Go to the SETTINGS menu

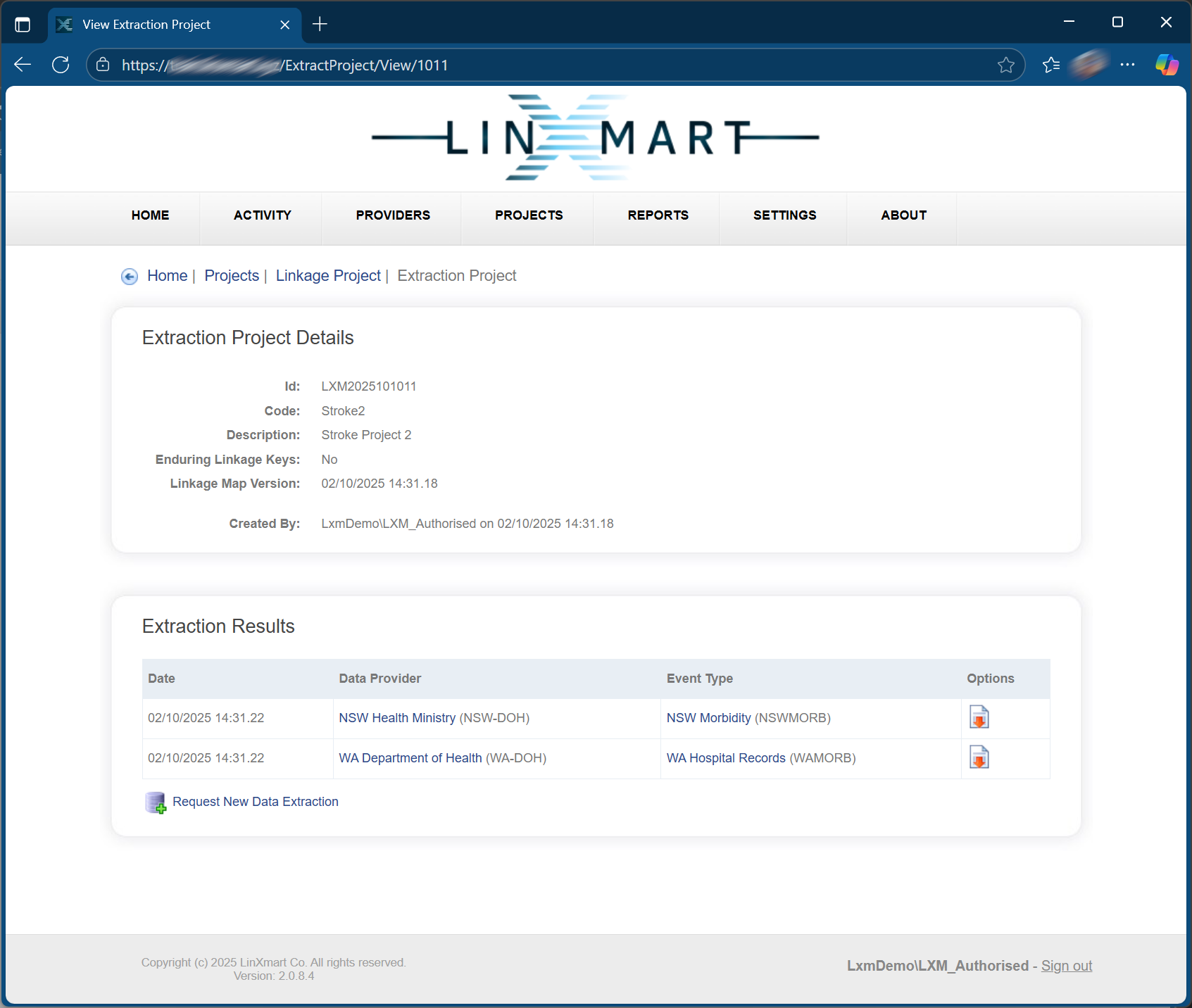tap(784, 215)
